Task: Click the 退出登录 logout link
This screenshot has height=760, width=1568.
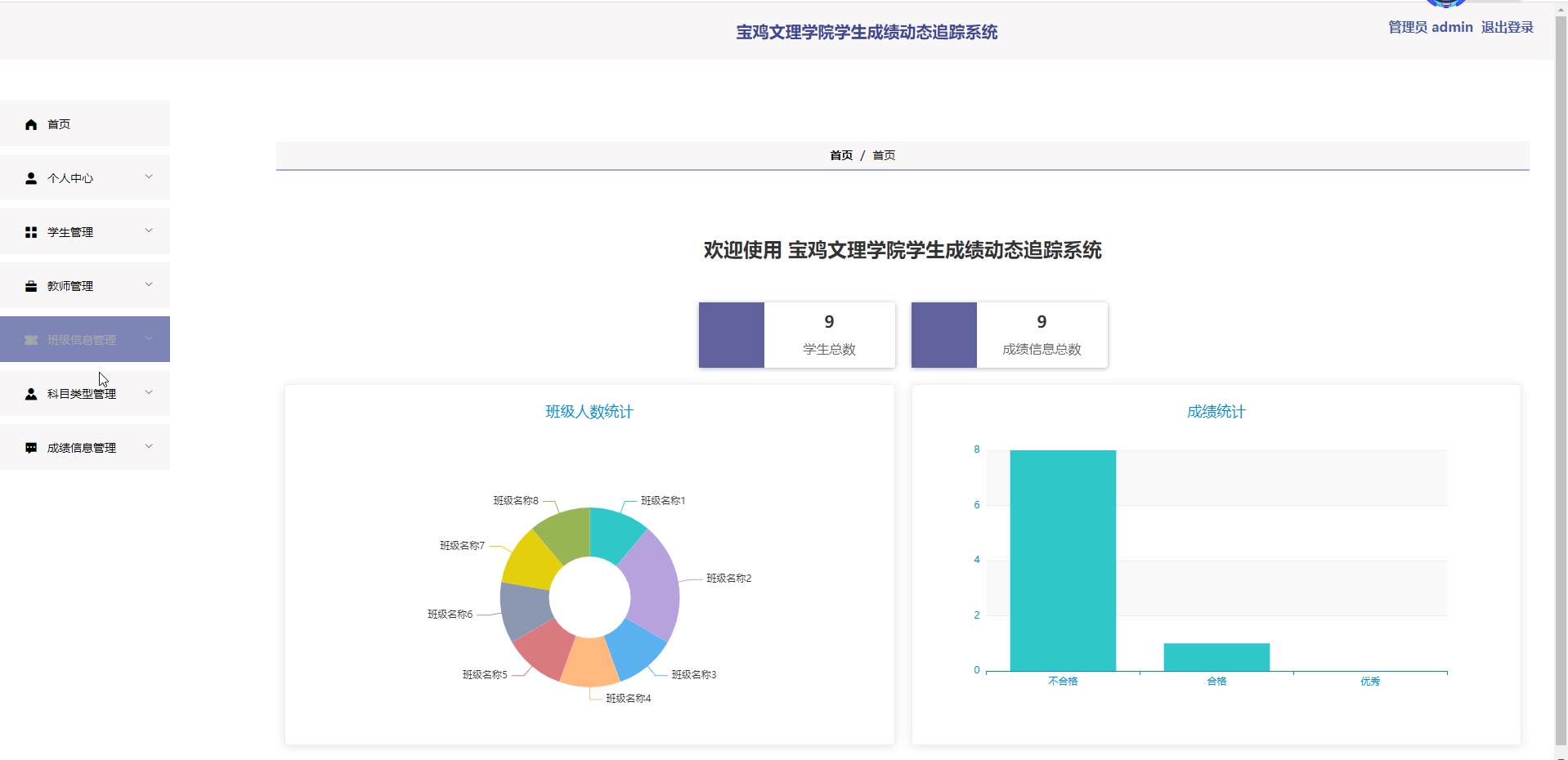Action: coord(1507,27)
